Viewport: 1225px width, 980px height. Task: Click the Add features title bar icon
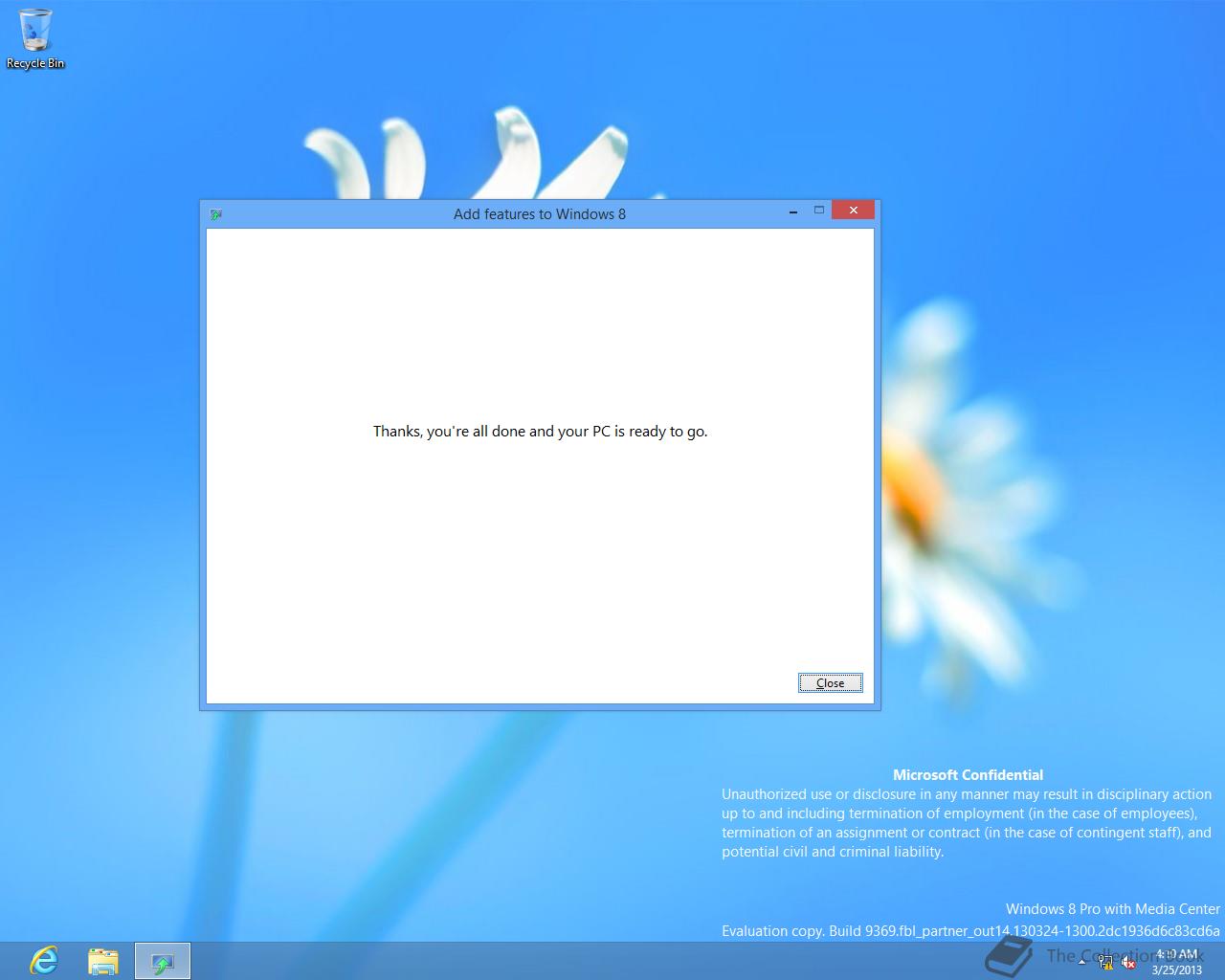point(216,214)
